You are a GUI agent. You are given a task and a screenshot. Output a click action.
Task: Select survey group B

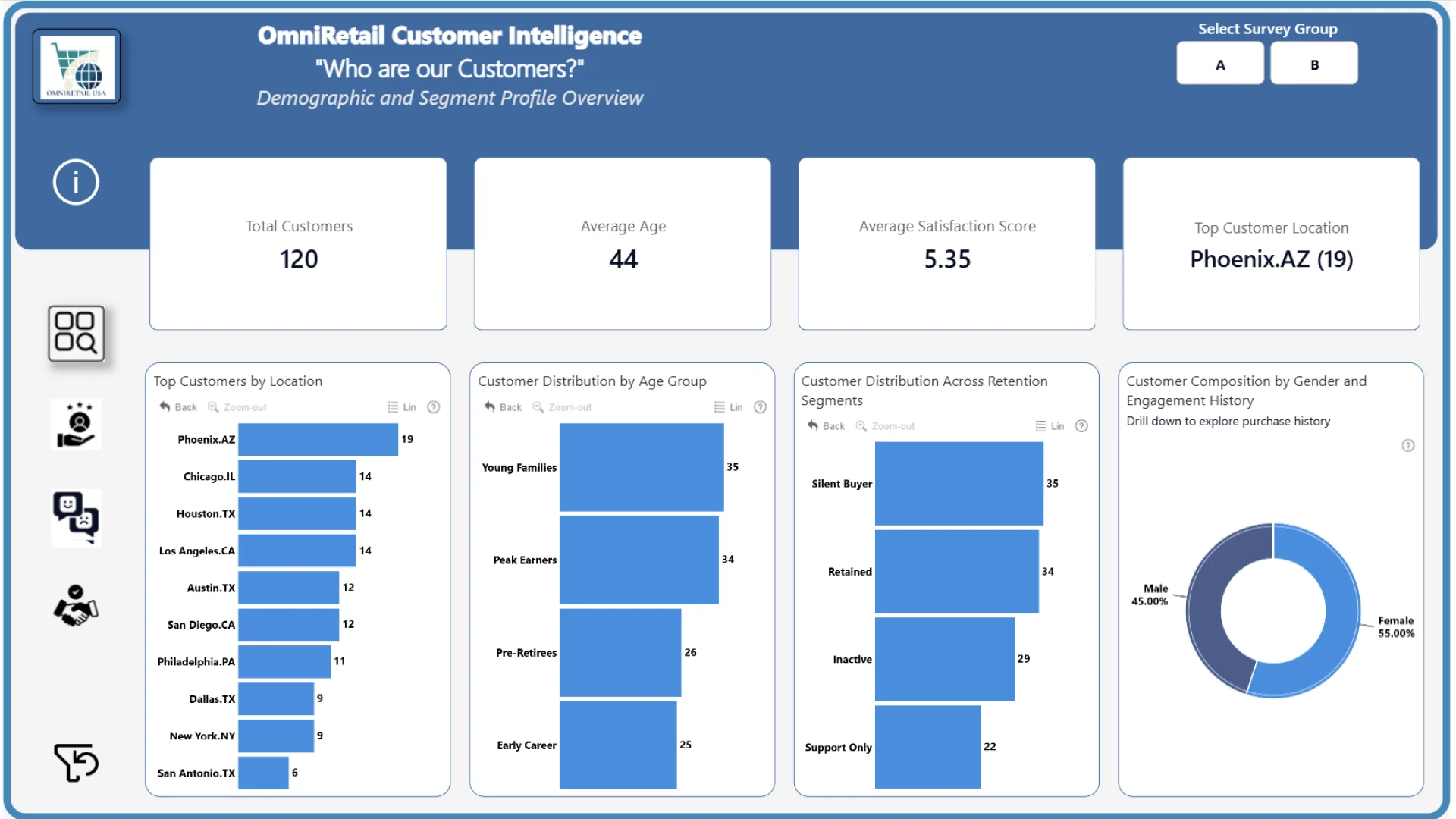click(1314, 64)
